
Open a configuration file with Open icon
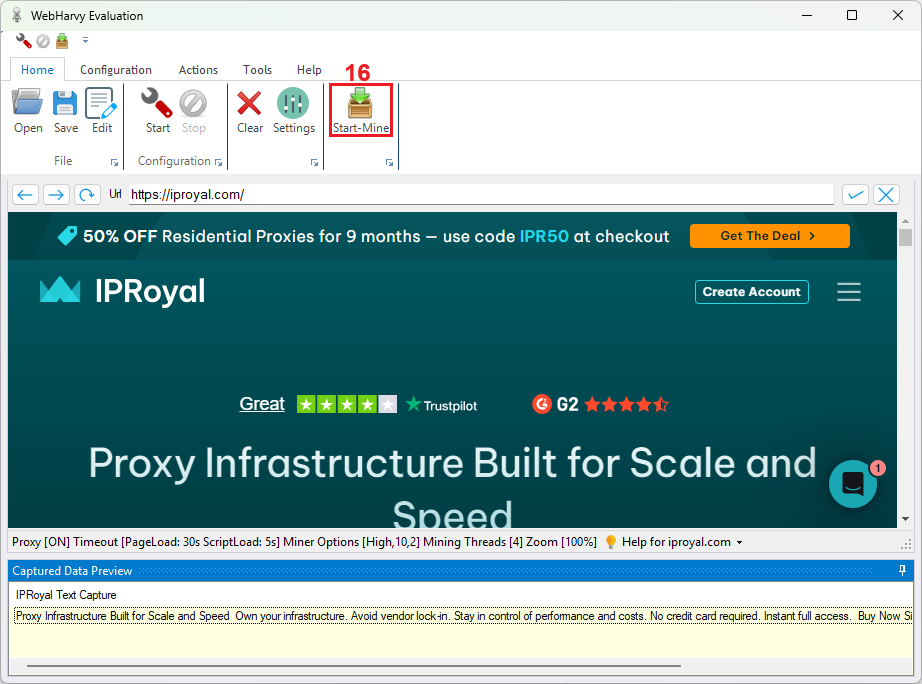click(x=28, y=109)
